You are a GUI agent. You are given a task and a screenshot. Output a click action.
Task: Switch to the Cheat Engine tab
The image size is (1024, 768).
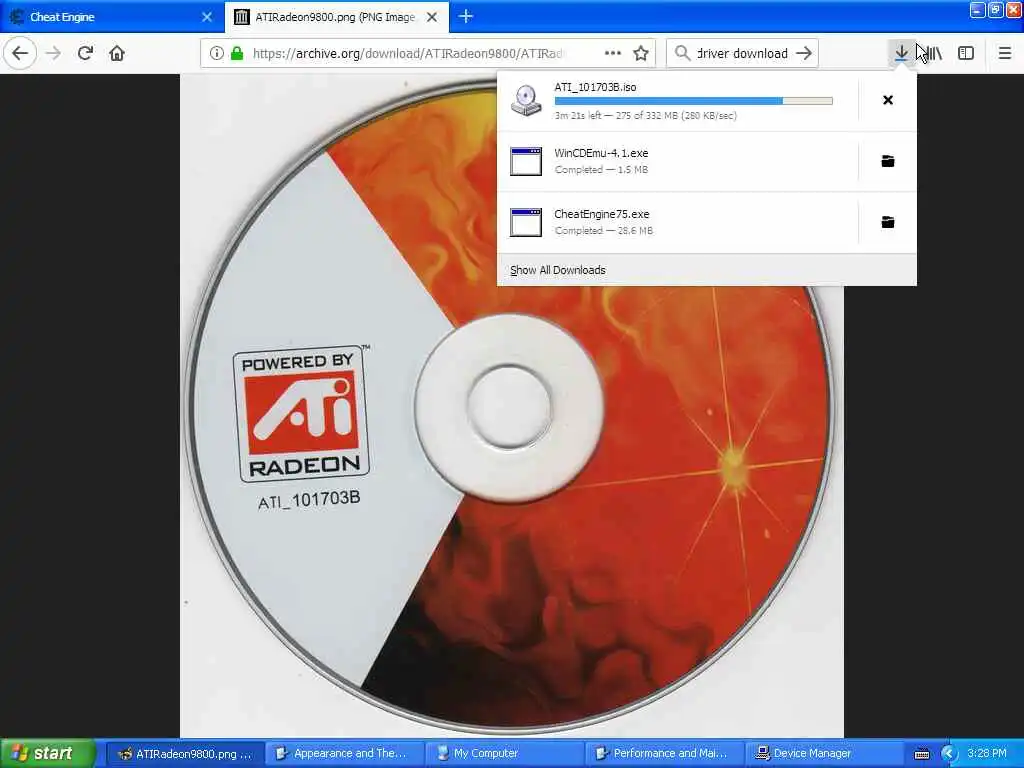[x=111, y=17]
